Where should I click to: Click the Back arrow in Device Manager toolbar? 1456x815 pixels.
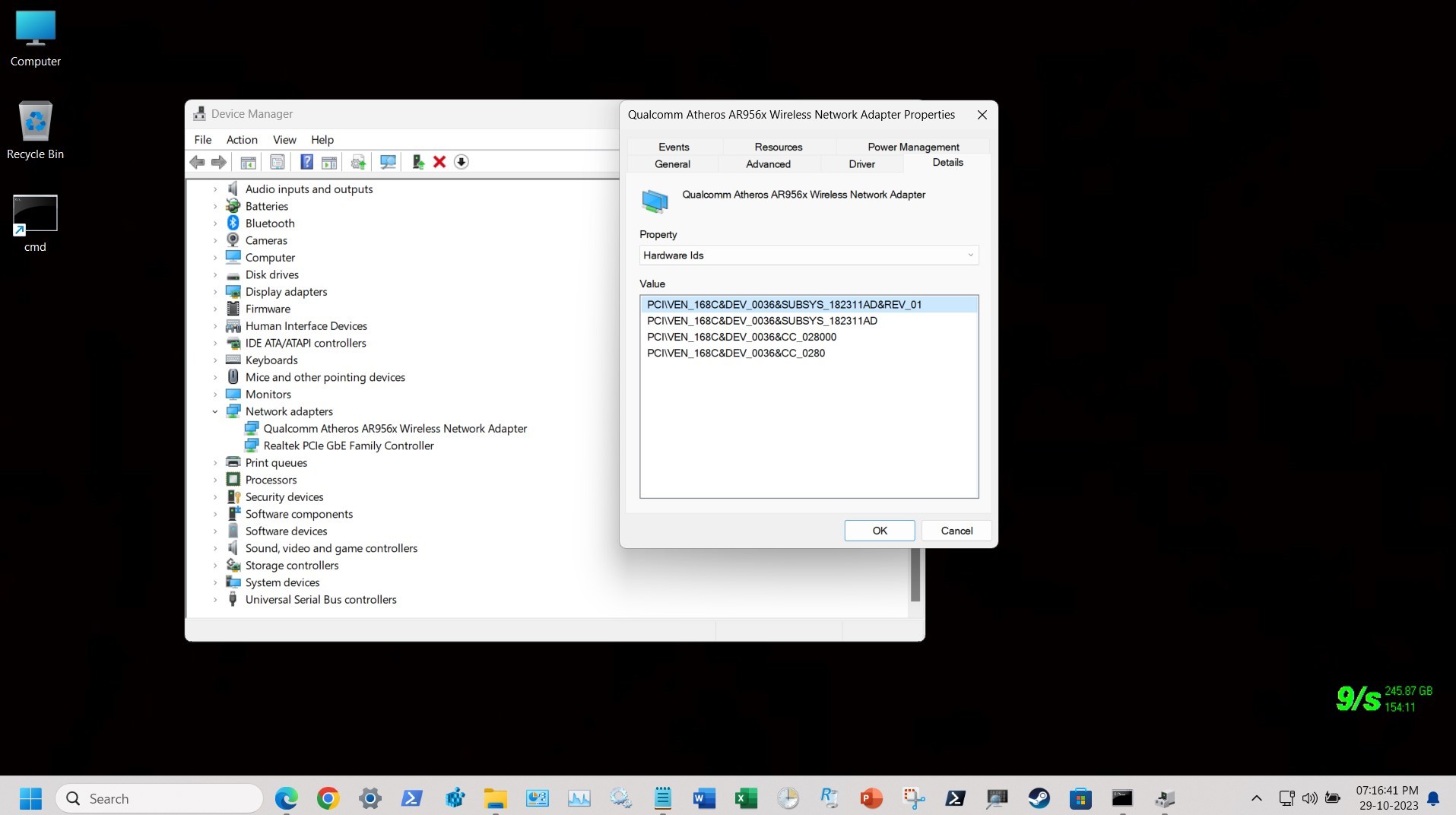tap(197, 162)
